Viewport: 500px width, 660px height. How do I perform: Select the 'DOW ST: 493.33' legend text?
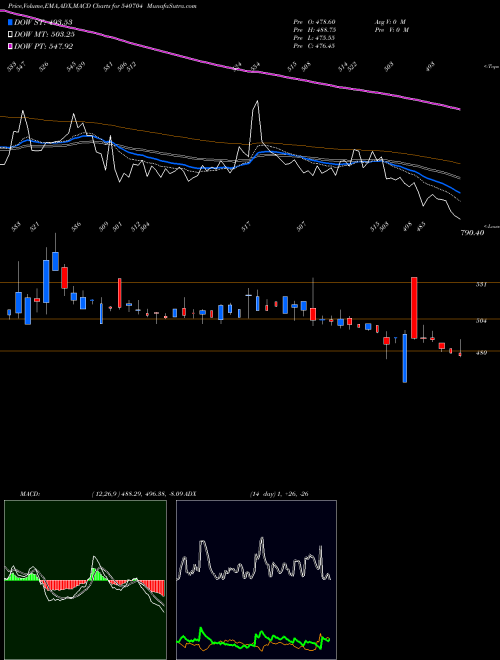pos(43,22)
